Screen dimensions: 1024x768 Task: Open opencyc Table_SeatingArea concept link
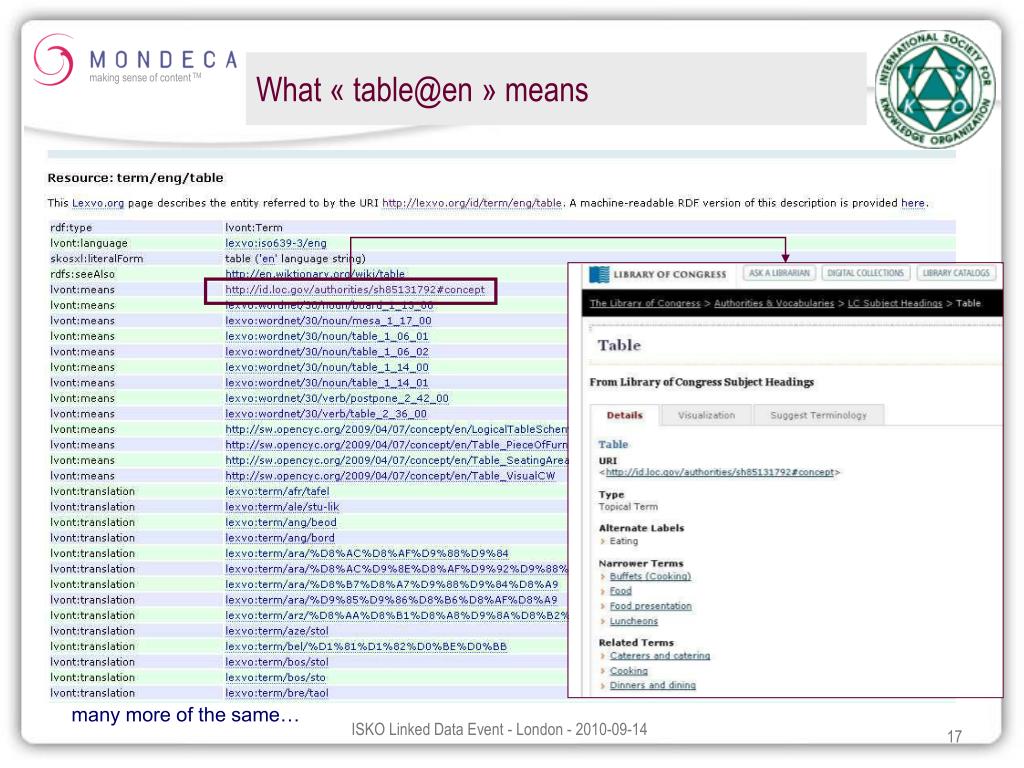pos(396,460)
